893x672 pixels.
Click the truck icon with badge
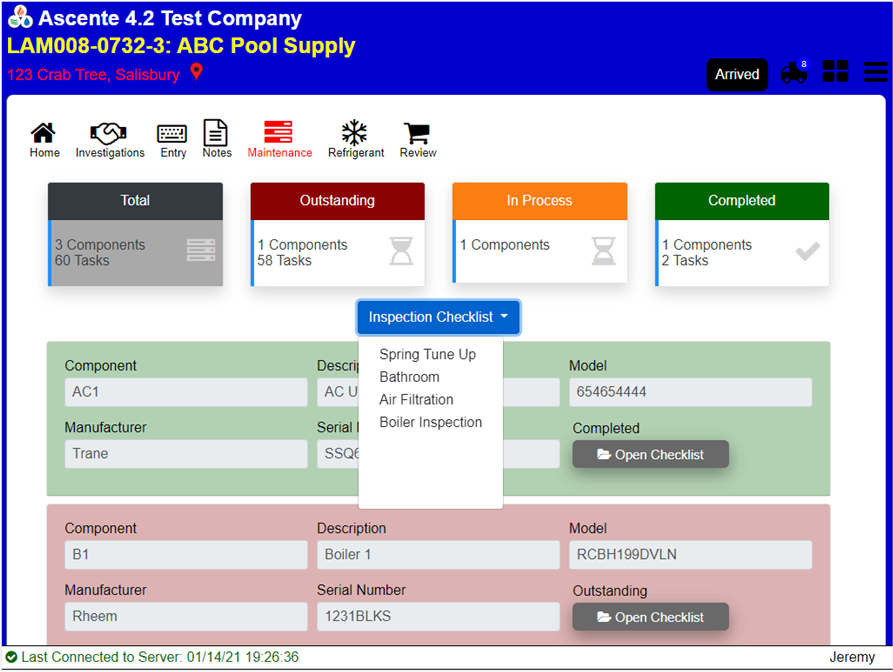[794, 73]
